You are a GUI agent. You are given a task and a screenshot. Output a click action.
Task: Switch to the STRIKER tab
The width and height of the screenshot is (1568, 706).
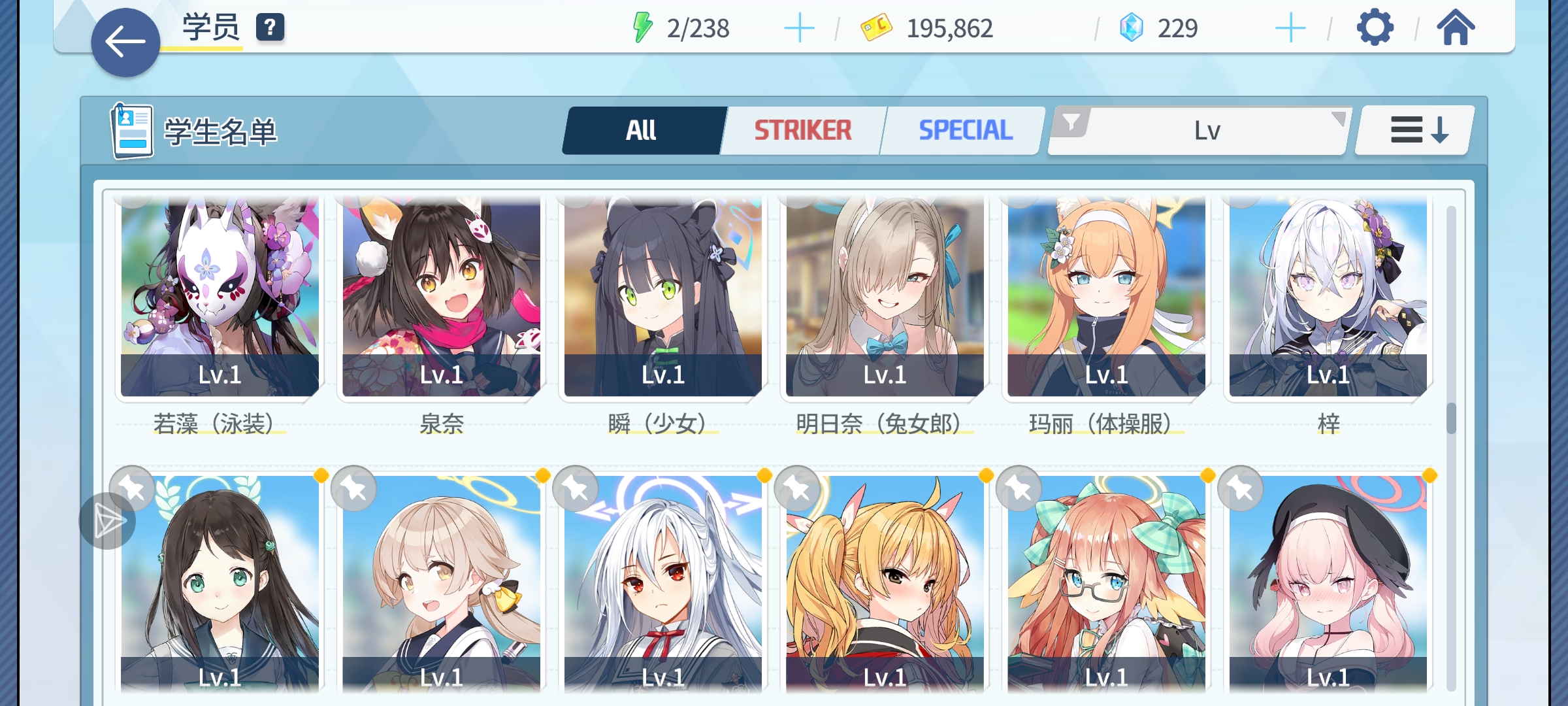click(802, 130)
